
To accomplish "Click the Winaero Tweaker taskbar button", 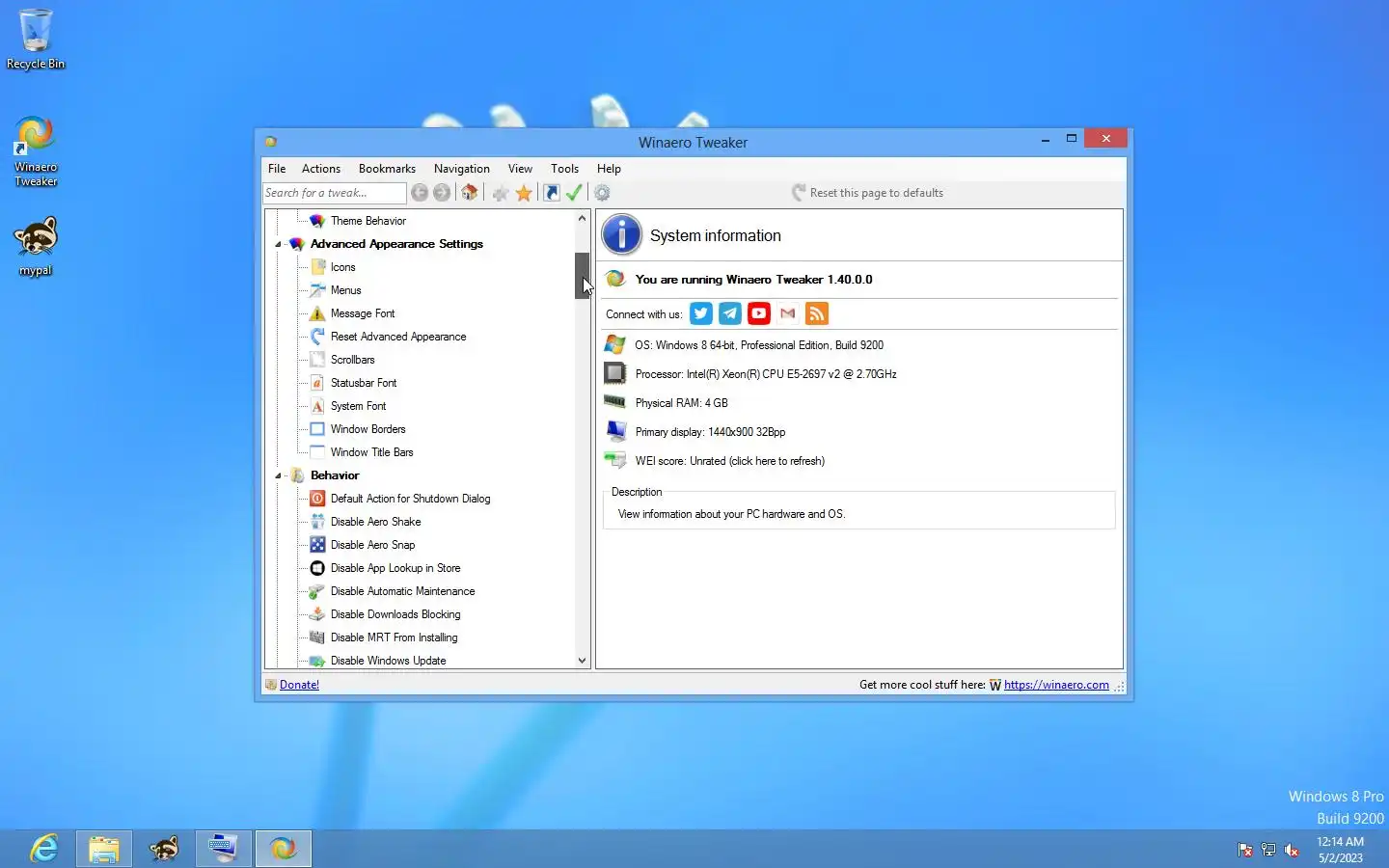I will (283, 849).
